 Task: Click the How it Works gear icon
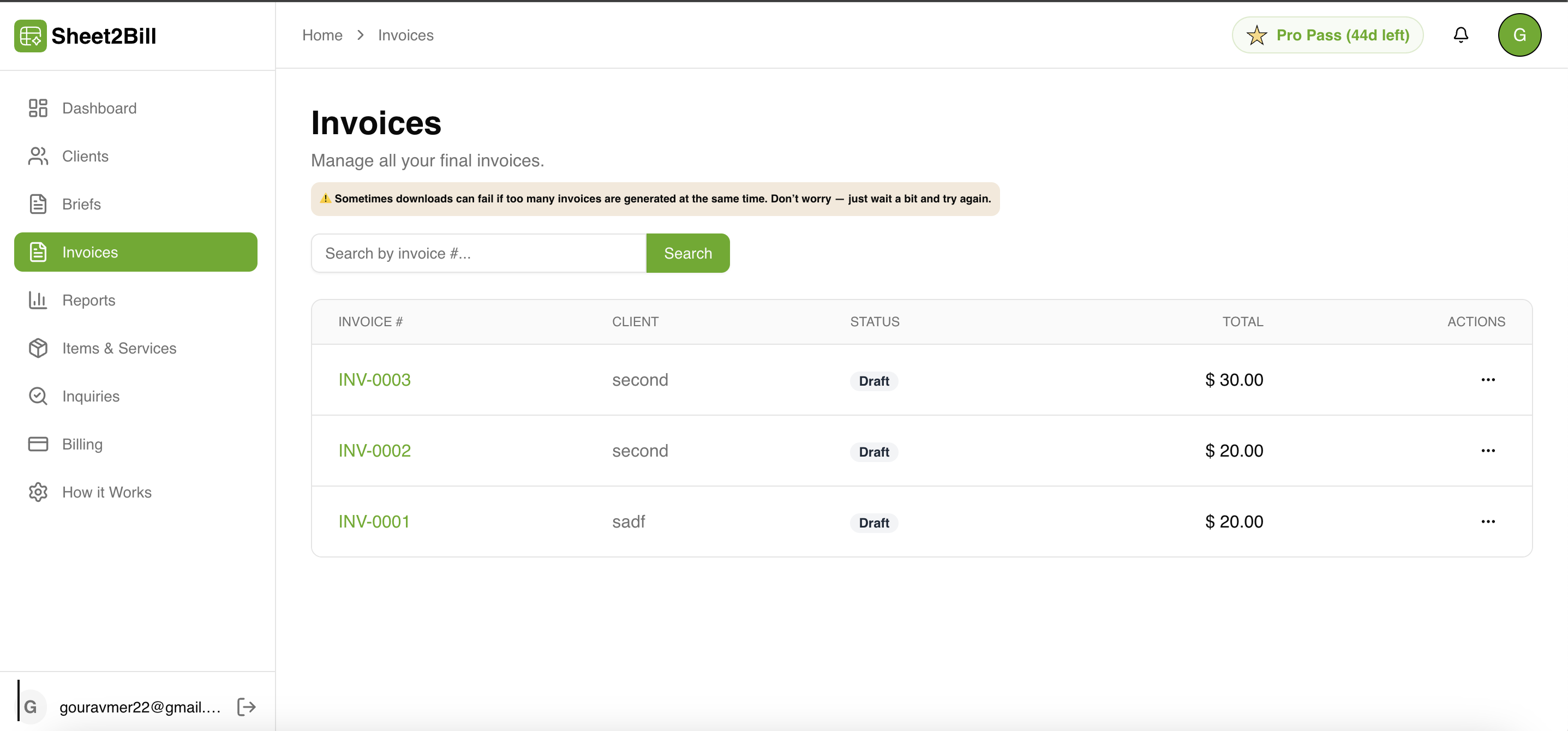coord(38,492)
